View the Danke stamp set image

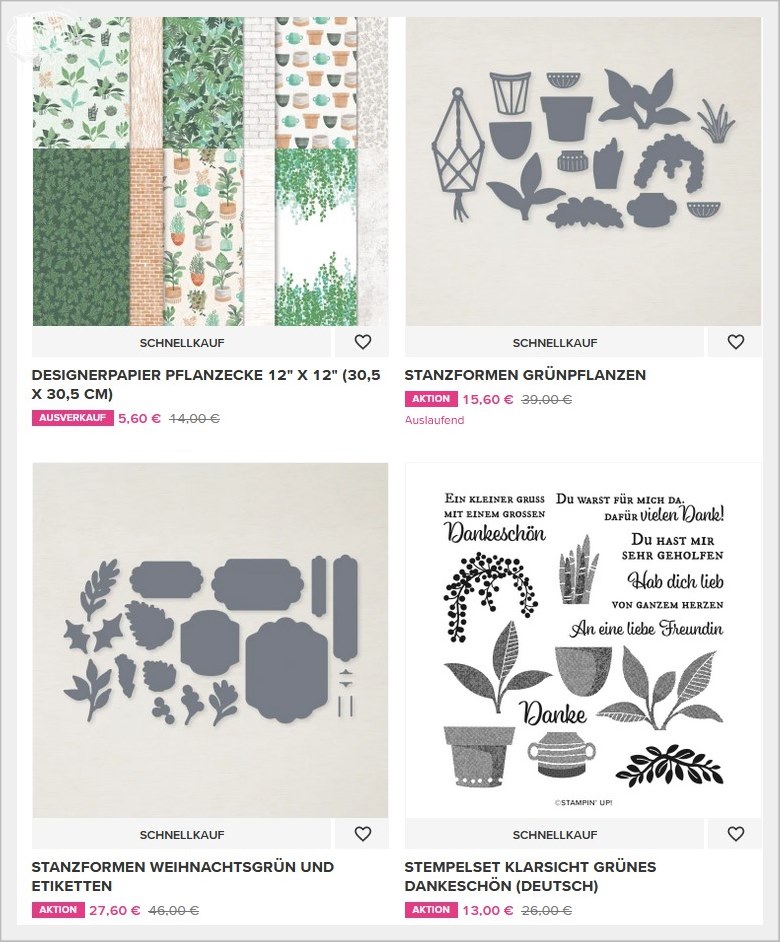pos(583,640)
